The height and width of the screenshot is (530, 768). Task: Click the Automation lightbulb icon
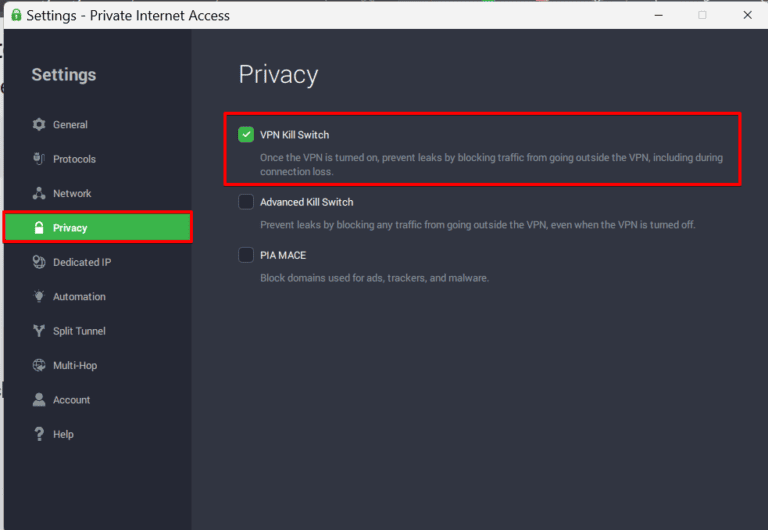(39, 296)
